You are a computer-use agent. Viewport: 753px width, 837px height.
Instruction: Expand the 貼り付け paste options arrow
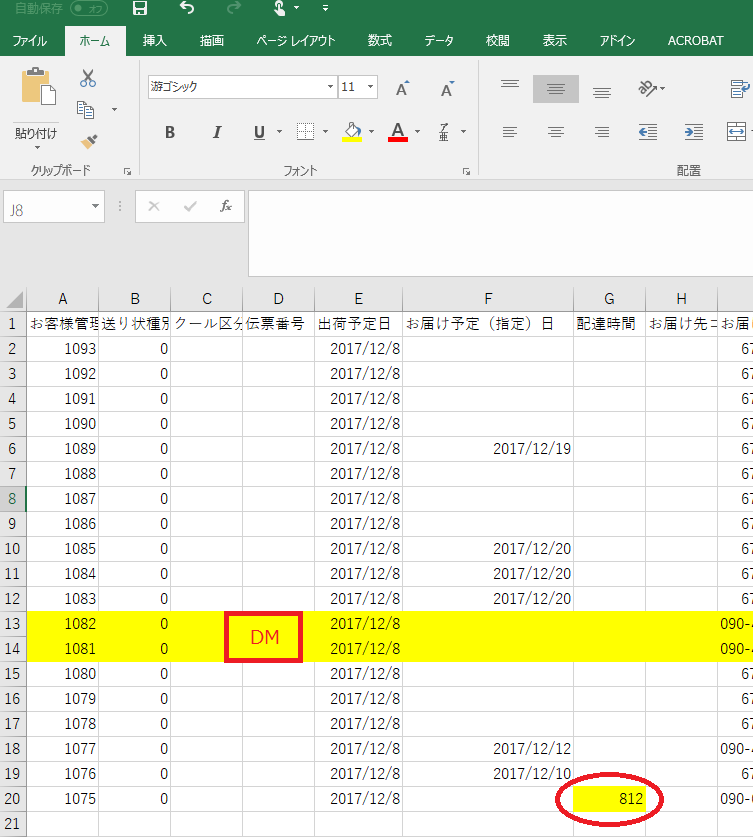point(37,147)
